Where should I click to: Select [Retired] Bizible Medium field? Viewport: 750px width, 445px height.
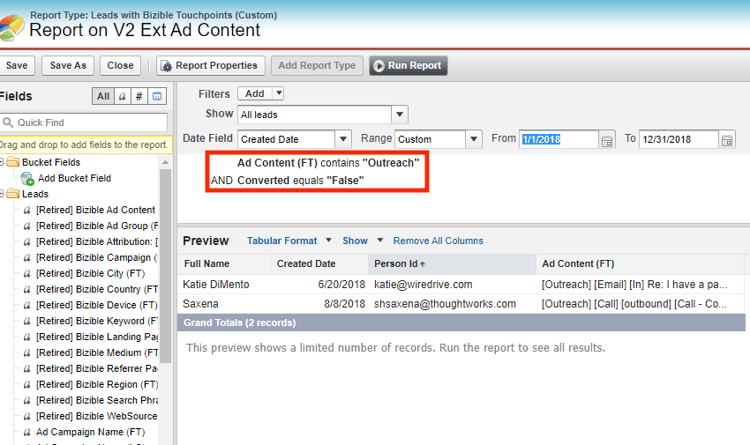[97, 353]
